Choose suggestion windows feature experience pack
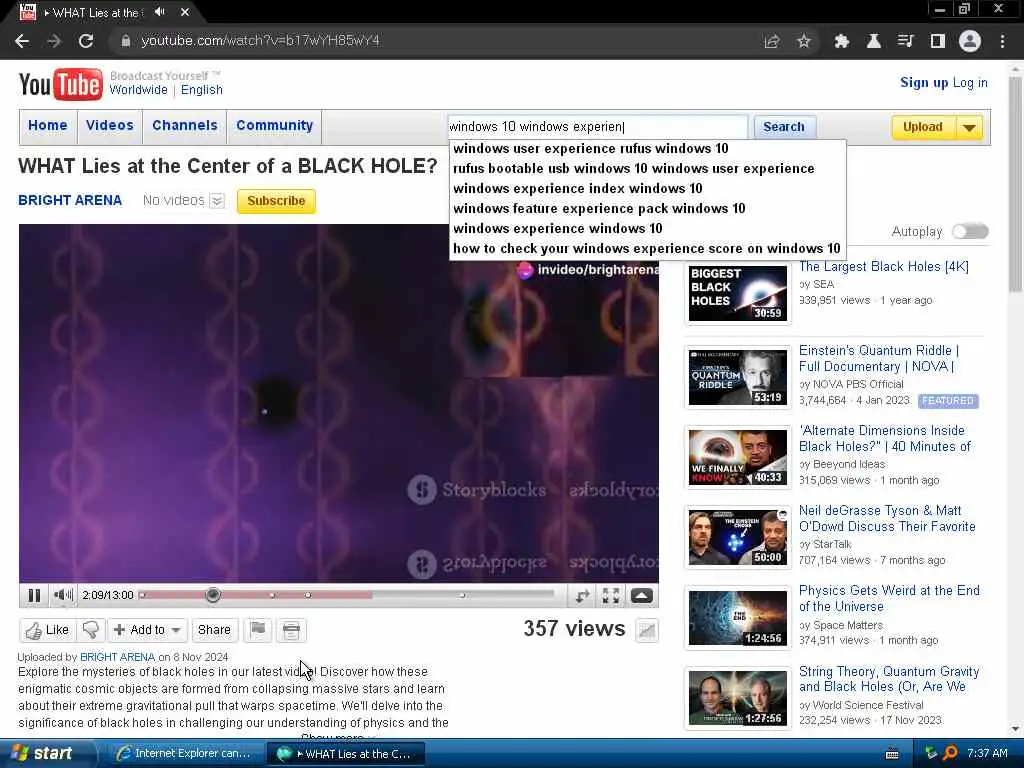The image size is (1024, 768). 599,208
